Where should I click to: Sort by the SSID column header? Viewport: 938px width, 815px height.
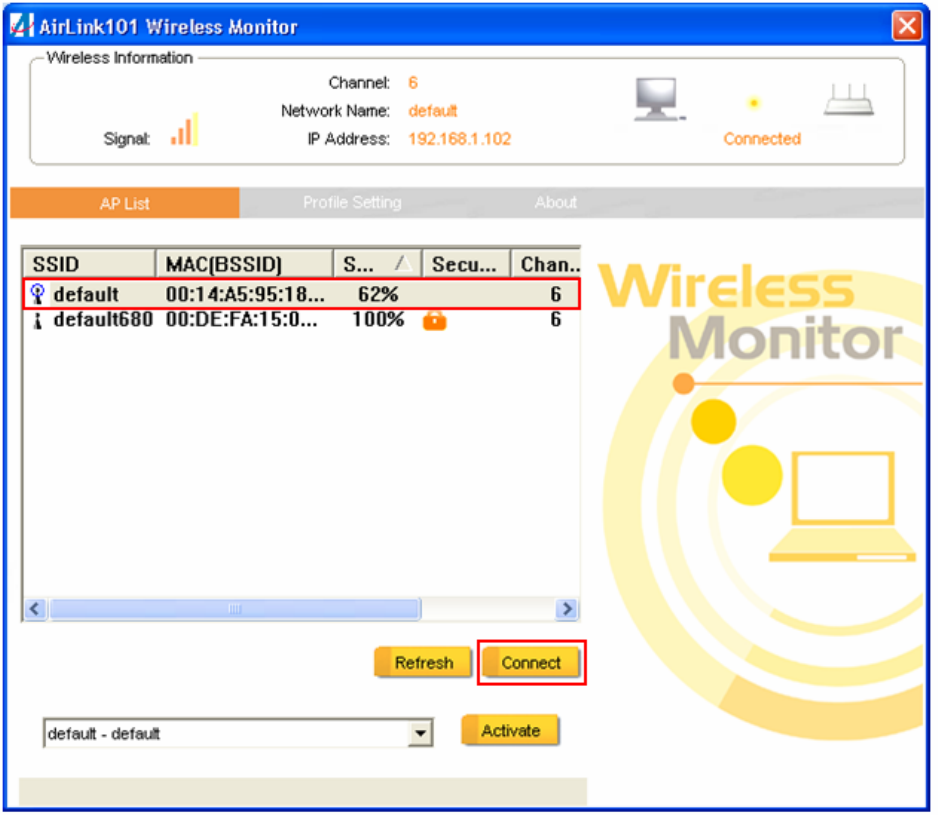coord(89,264)
